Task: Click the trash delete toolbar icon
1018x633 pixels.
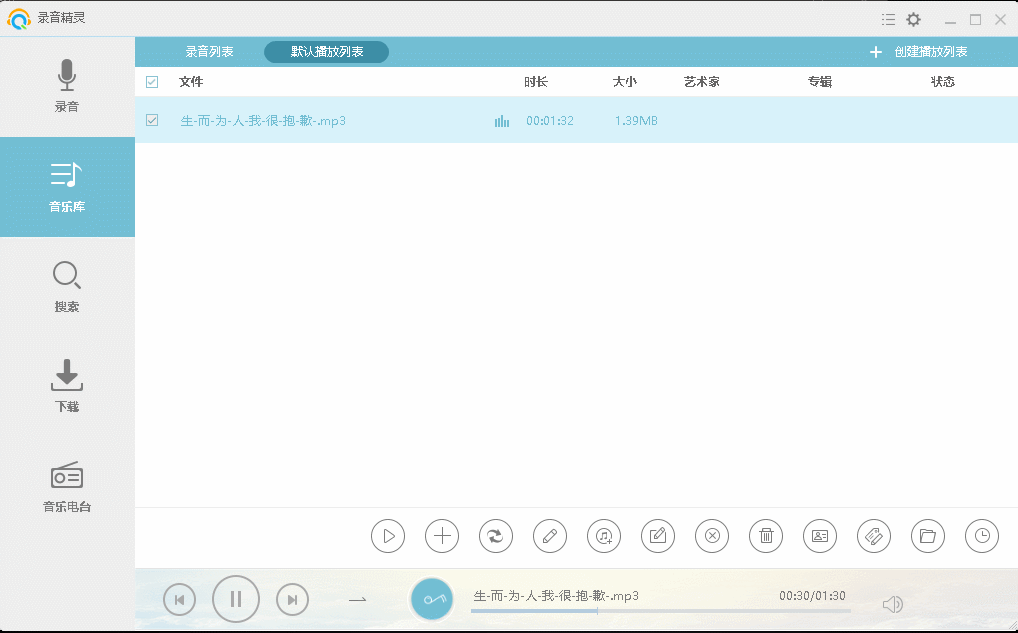Action: pyautogui.click(x=766, y=536)
